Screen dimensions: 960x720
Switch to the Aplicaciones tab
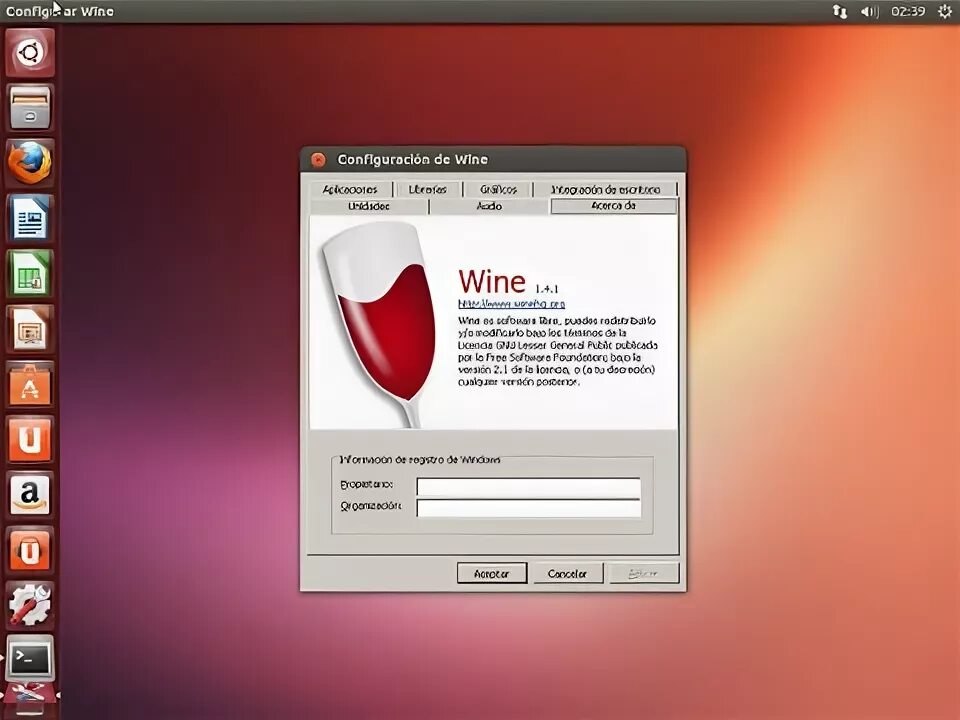point(350,189)
